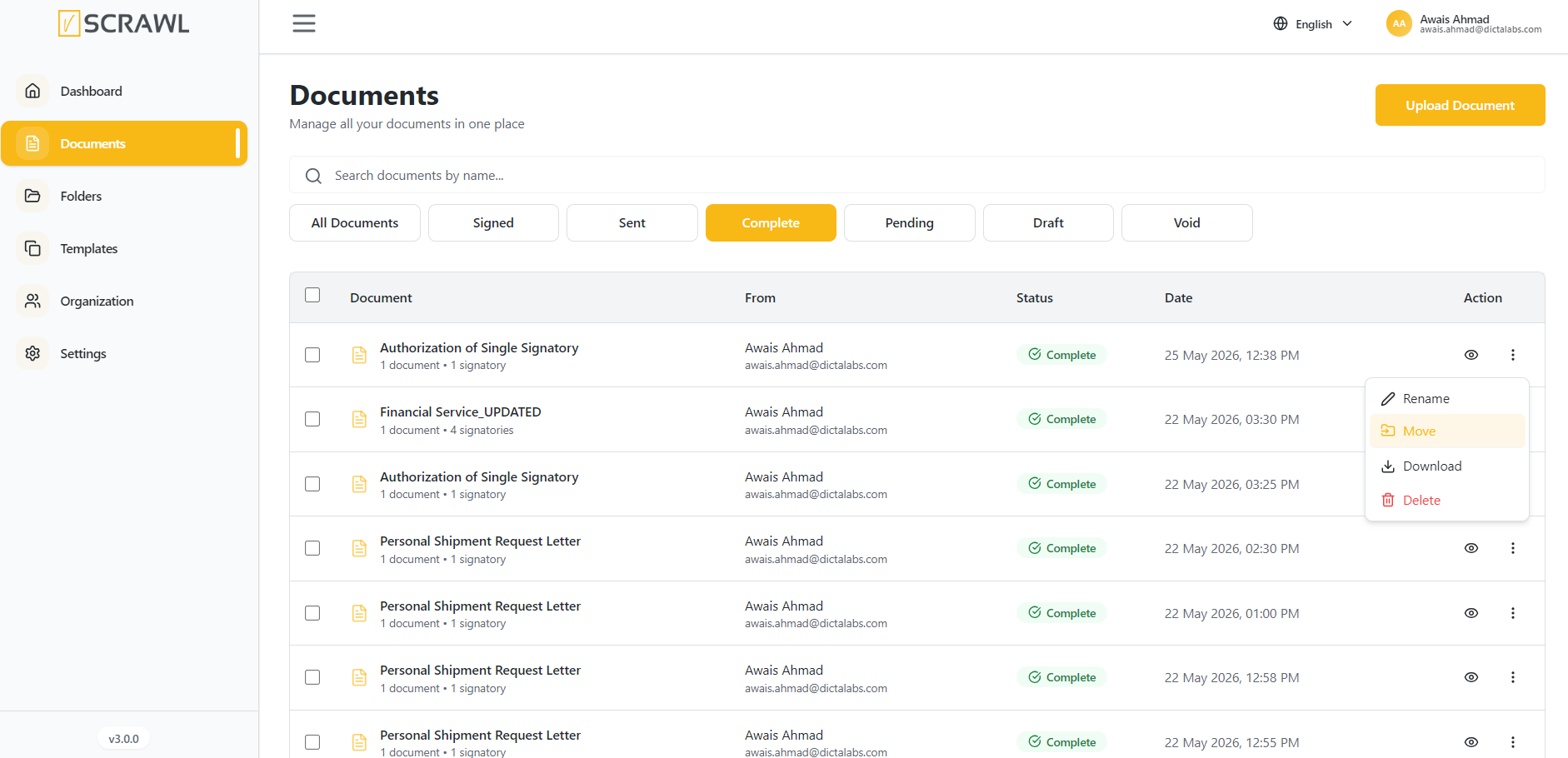Click the Status column header
Image resolution: width=1568 pixels, height=758 pixels.
pos(1035,298)
